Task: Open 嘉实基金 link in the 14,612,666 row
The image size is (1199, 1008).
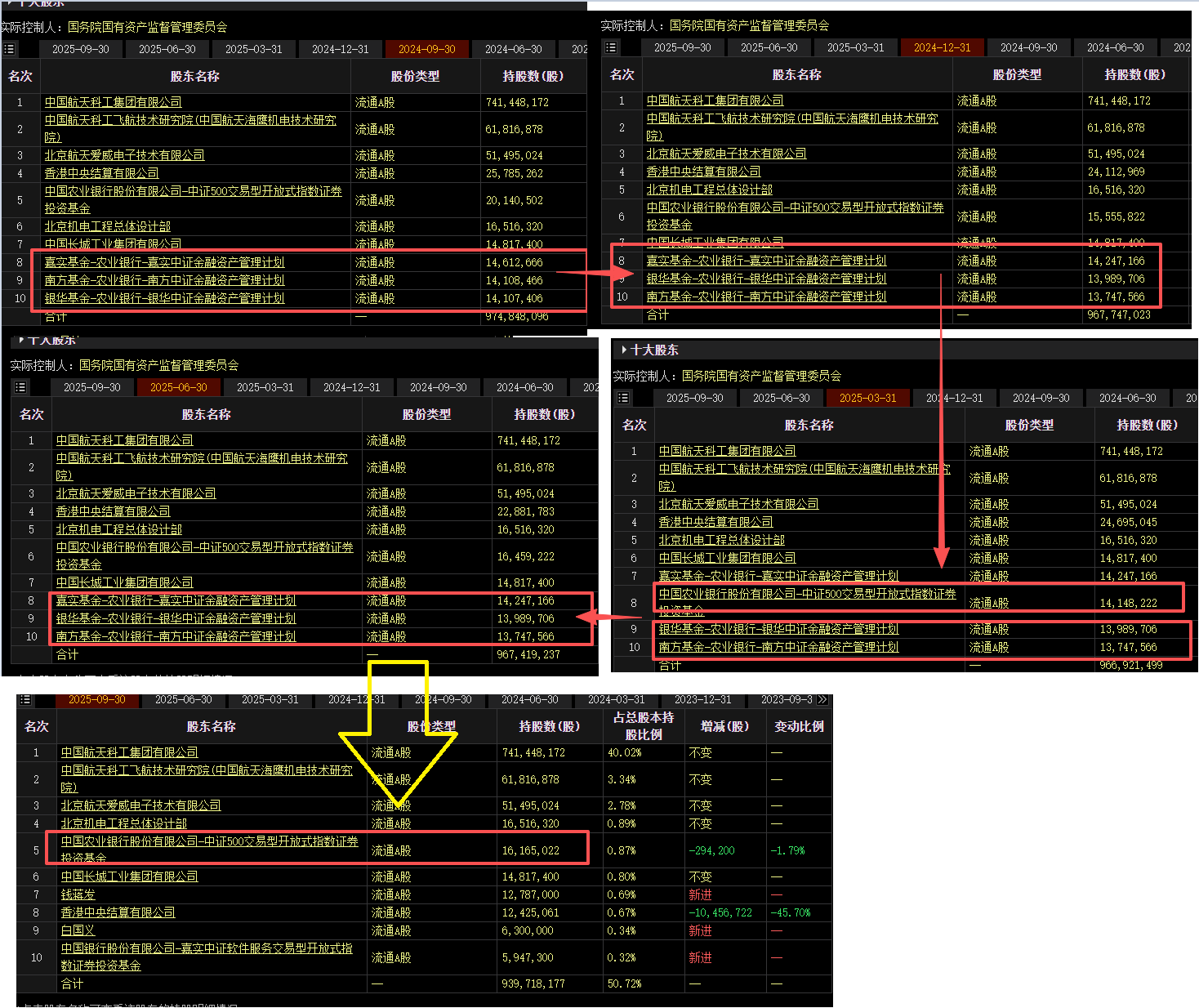Action: click(164, 262)
